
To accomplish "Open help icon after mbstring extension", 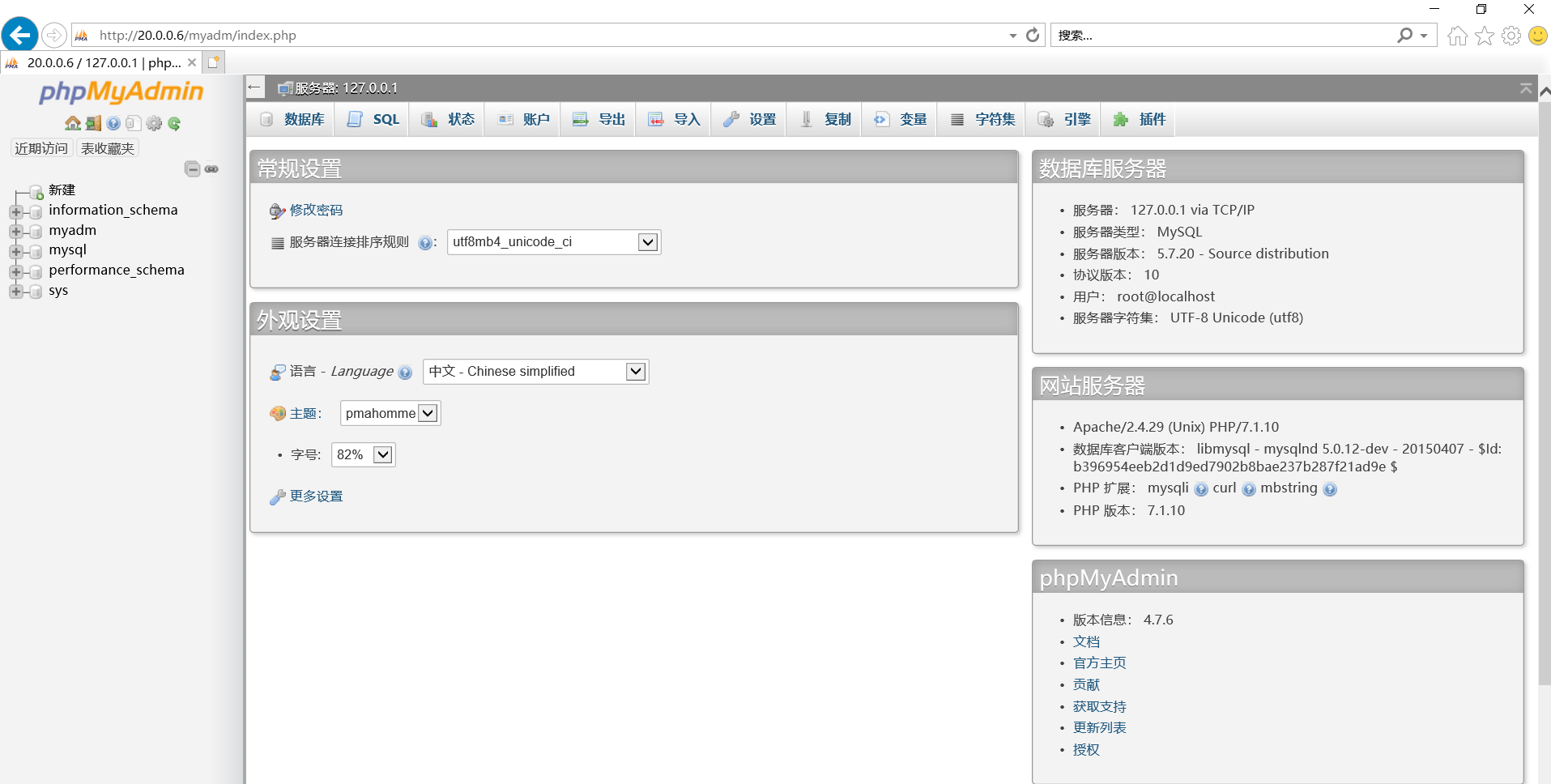I will pos(1330,489).
